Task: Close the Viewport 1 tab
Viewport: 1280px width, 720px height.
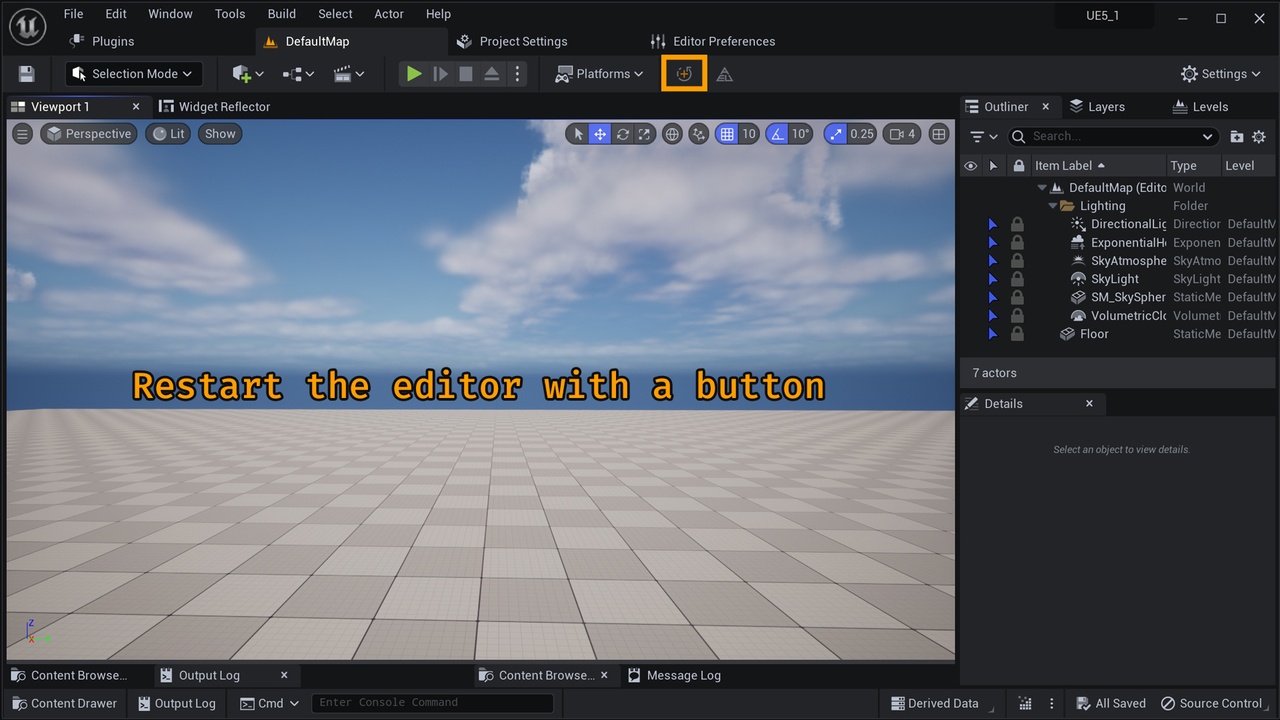Action: [x=136, y=107]
